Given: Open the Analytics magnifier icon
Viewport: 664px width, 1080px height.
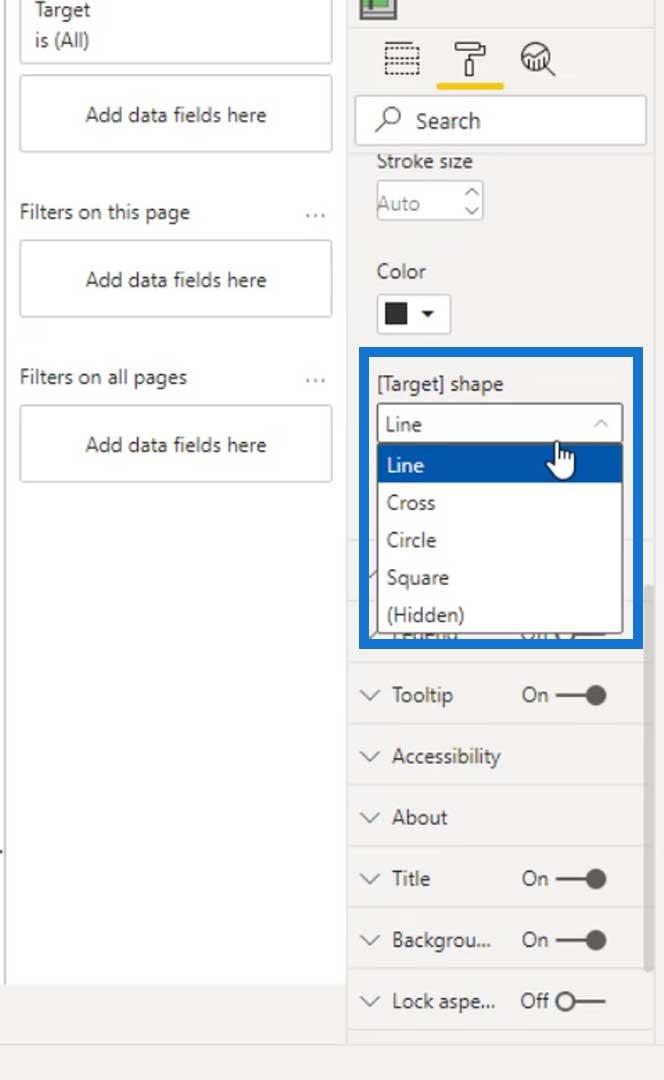Looking at the screenshot, I should pyautogui.click(x=537, y=59).
